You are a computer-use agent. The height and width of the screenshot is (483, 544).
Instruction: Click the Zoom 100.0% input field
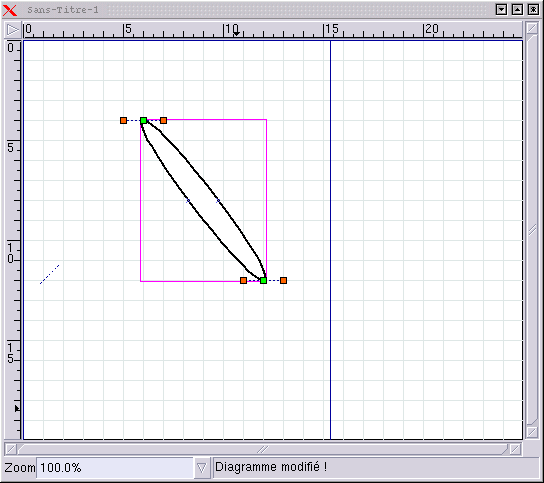[x=115, y=468]
